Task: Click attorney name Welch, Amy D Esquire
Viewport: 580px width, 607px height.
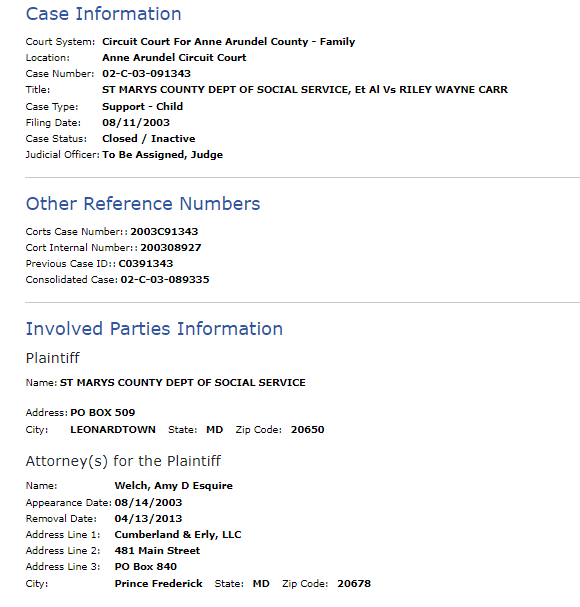Action: point(173,486)
